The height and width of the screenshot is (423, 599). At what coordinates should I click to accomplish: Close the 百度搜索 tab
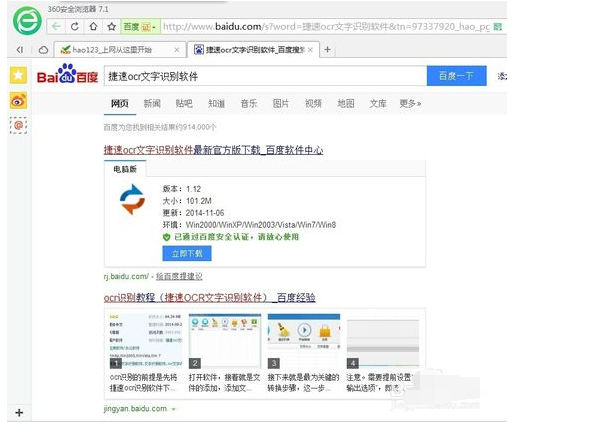[310, 50]
